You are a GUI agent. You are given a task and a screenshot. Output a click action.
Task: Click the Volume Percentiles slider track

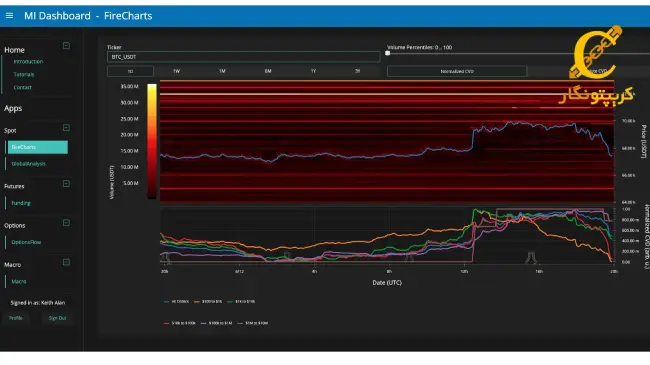(518, 53)
